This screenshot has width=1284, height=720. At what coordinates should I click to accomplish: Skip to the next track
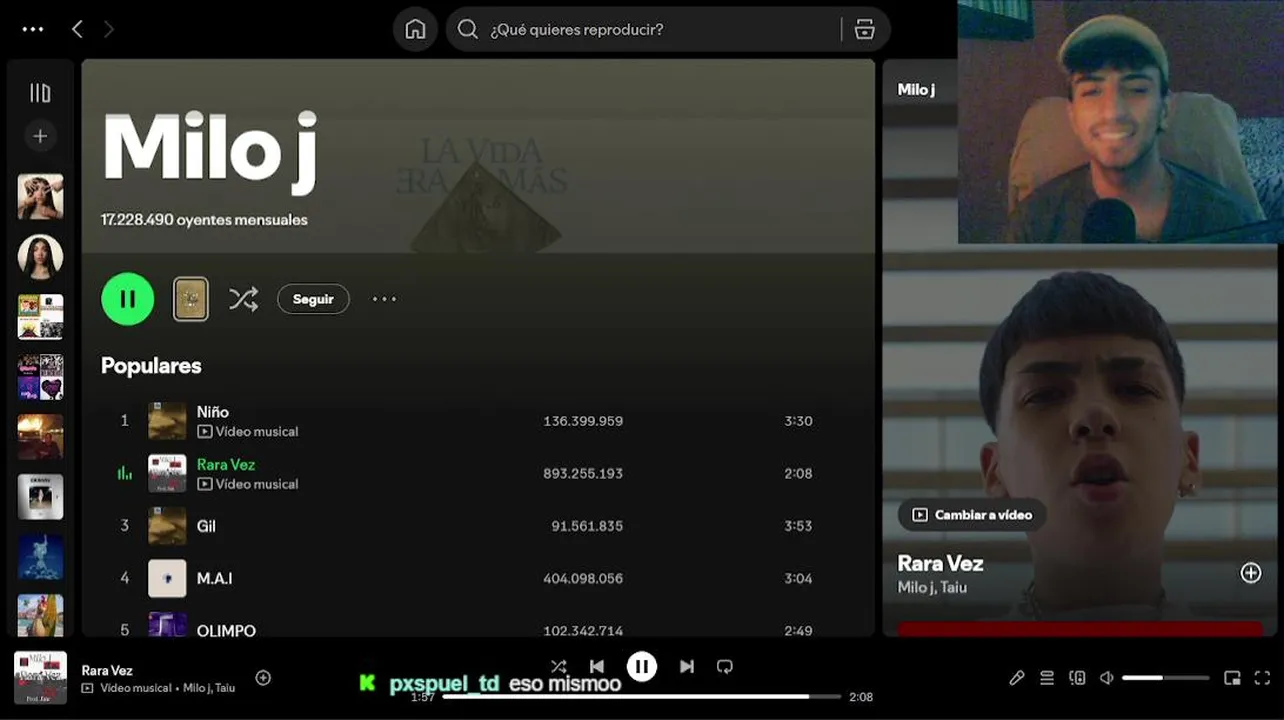click(687, 667)
